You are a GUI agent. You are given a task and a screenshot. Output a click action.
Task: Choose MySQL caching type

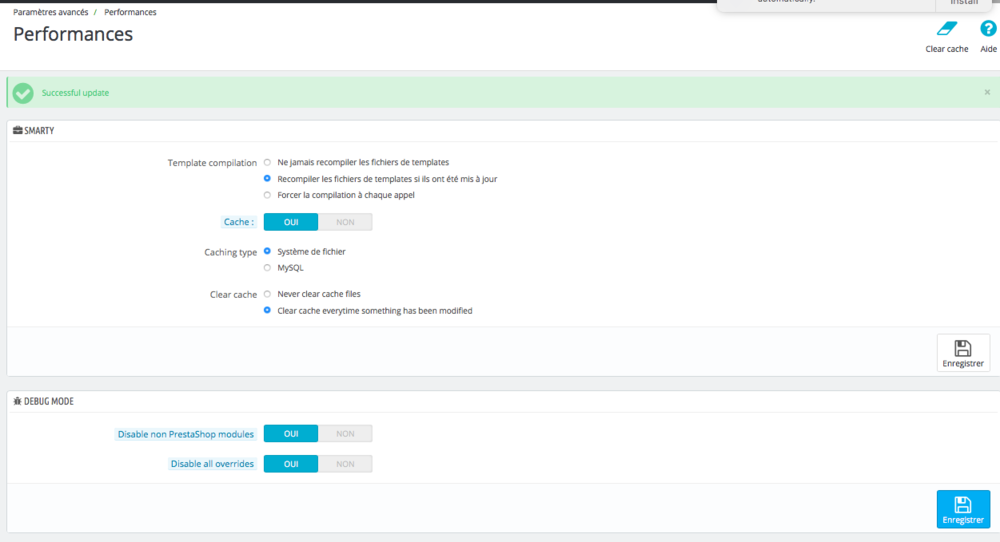click(x=267, y=268)
